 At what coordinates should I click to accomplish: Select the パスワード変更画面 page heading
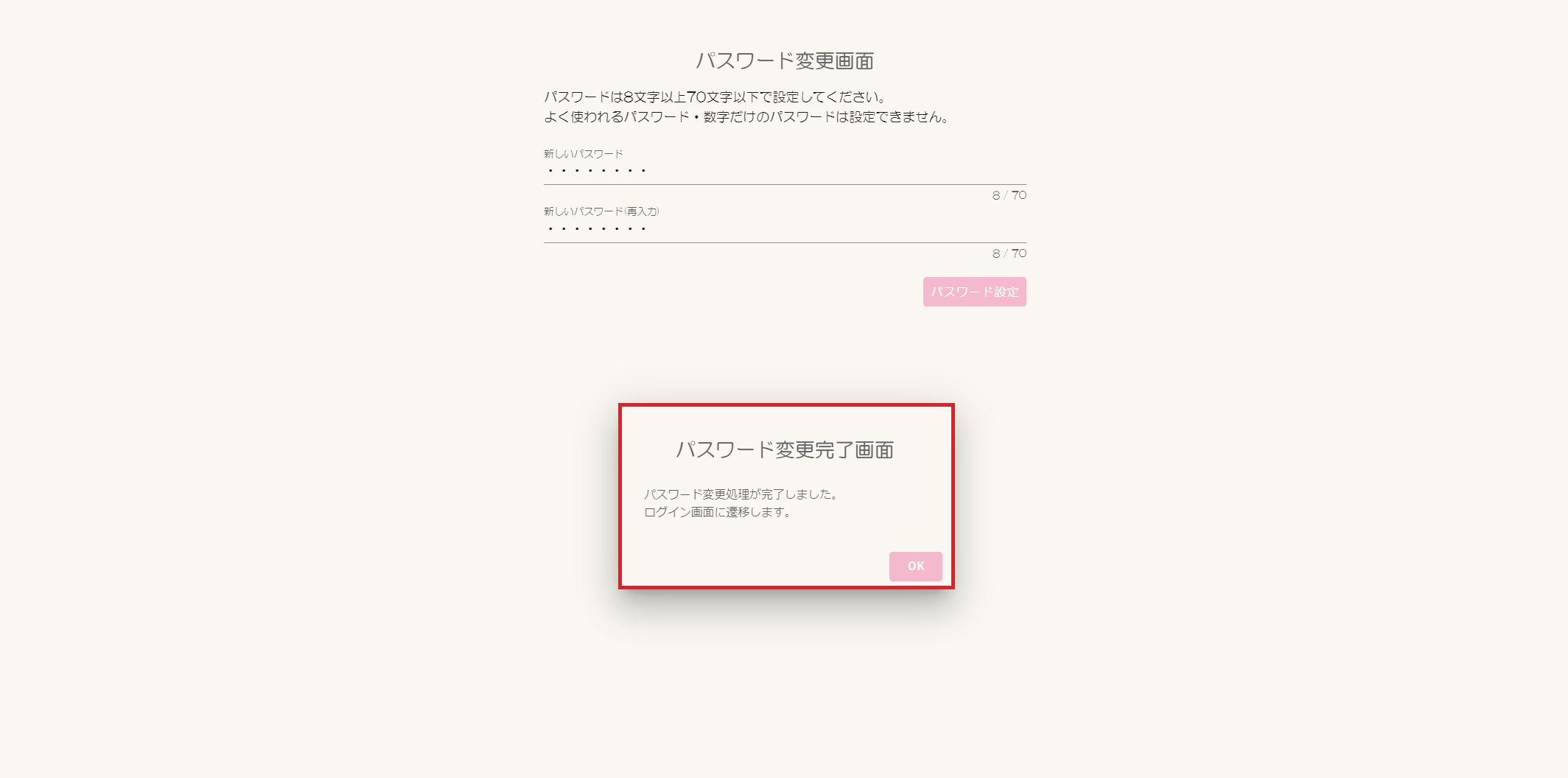(785, 60)
